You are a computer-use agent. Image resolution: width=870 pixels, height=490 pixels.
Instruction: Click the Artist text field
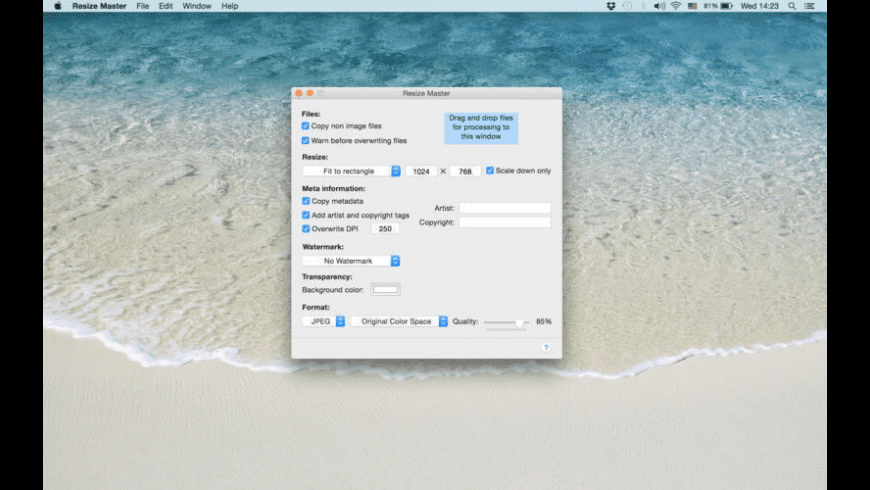click(x=505, y=208)
